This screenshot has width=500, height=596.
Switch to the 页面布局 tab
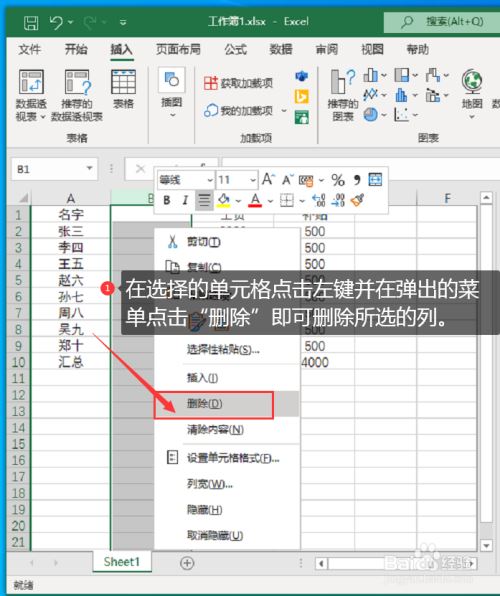click(x=178, y=49)
